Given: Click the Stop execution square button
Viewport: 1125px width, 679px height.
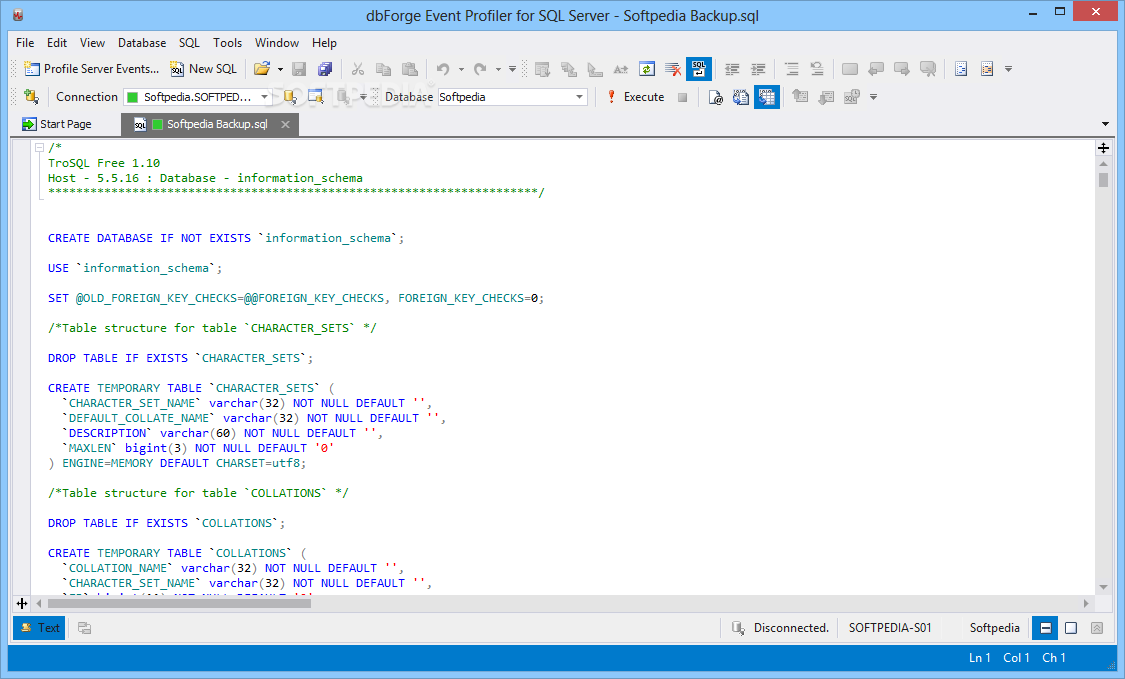Looking at the screenshot, I should tap(682, 97).
